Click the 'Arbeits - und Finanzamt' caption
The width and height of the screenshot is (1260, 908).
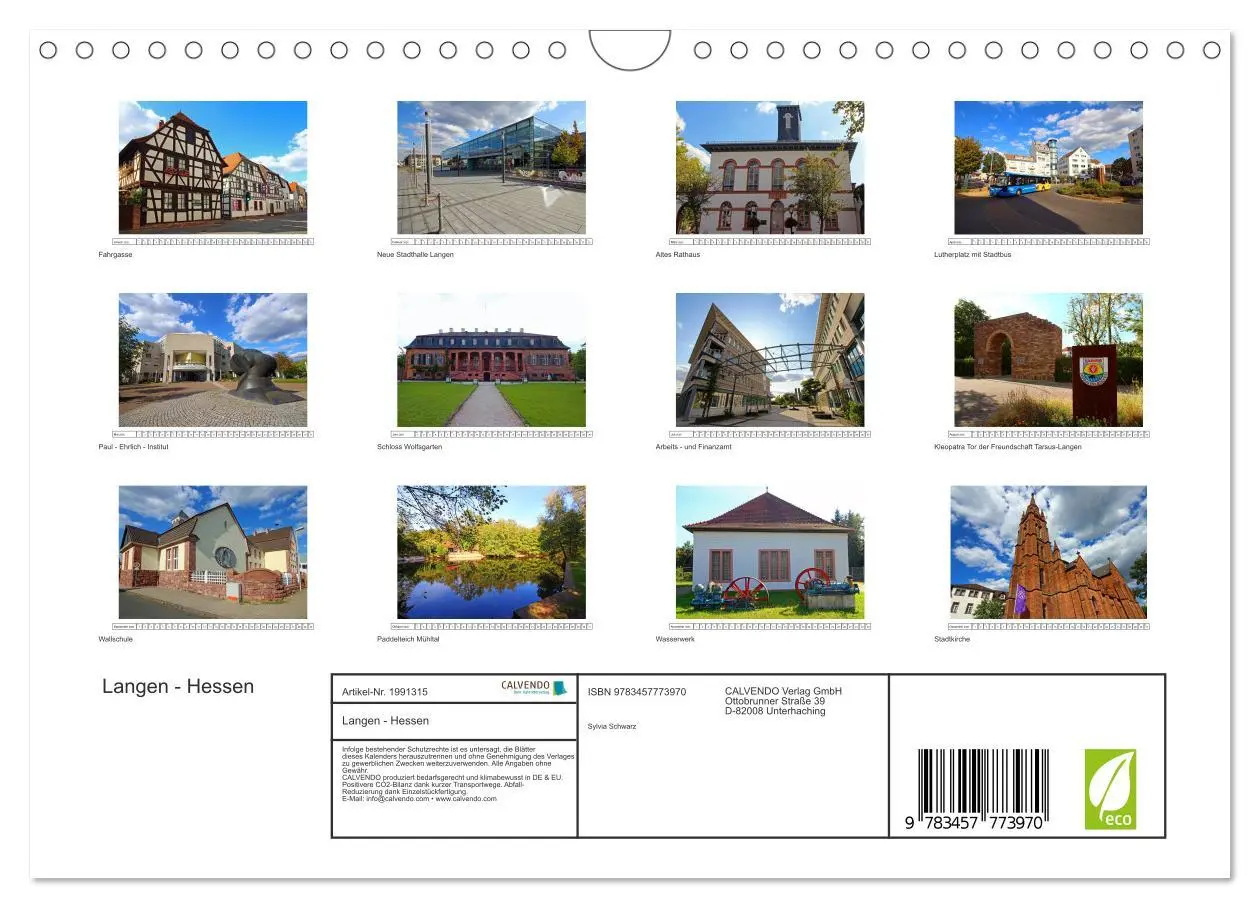[x=693, y=447]
